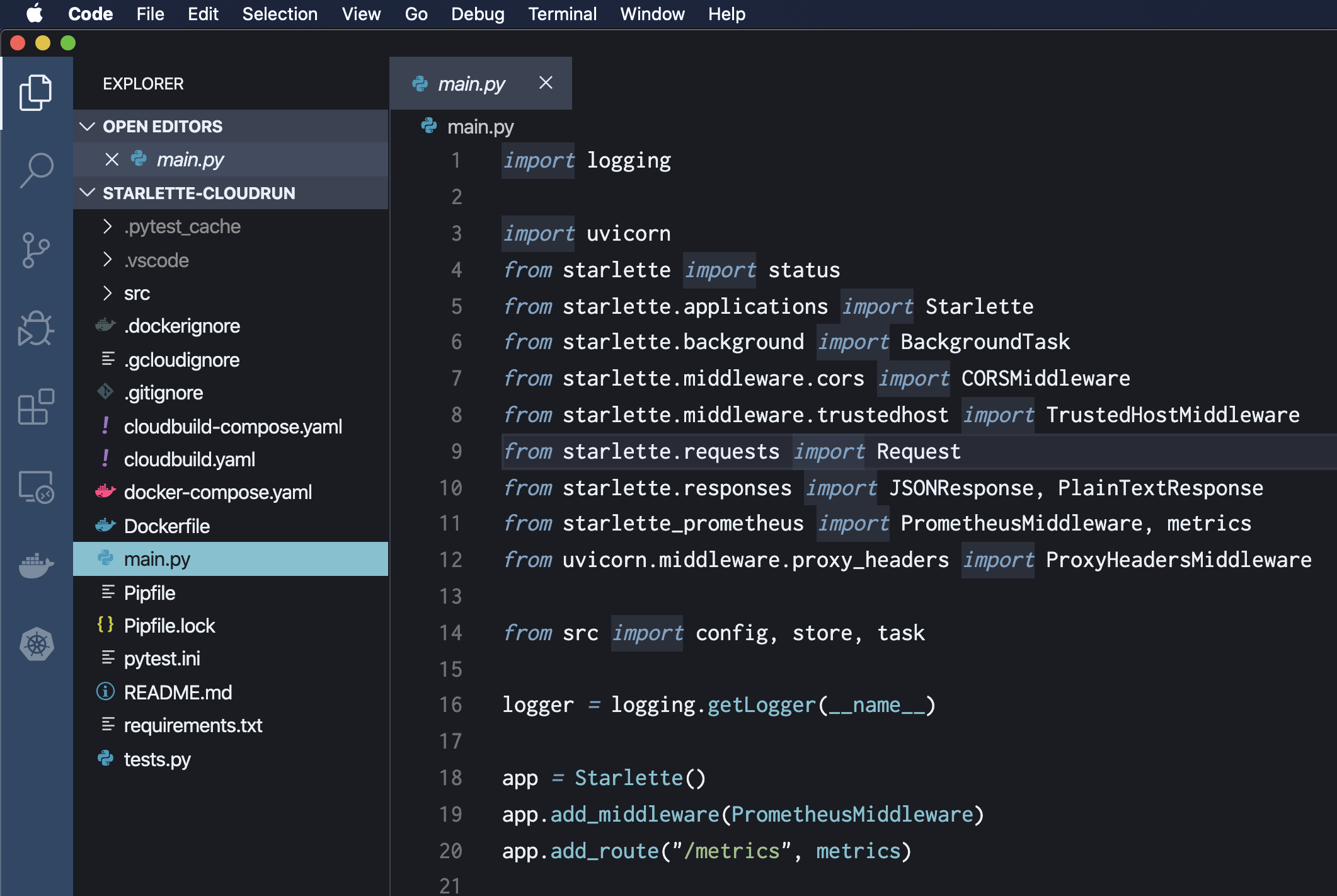Collapse the STARLETTE-CLOUDRUN folder section
The height and width of the screenshot is (896, 1337).
point(87,192)
